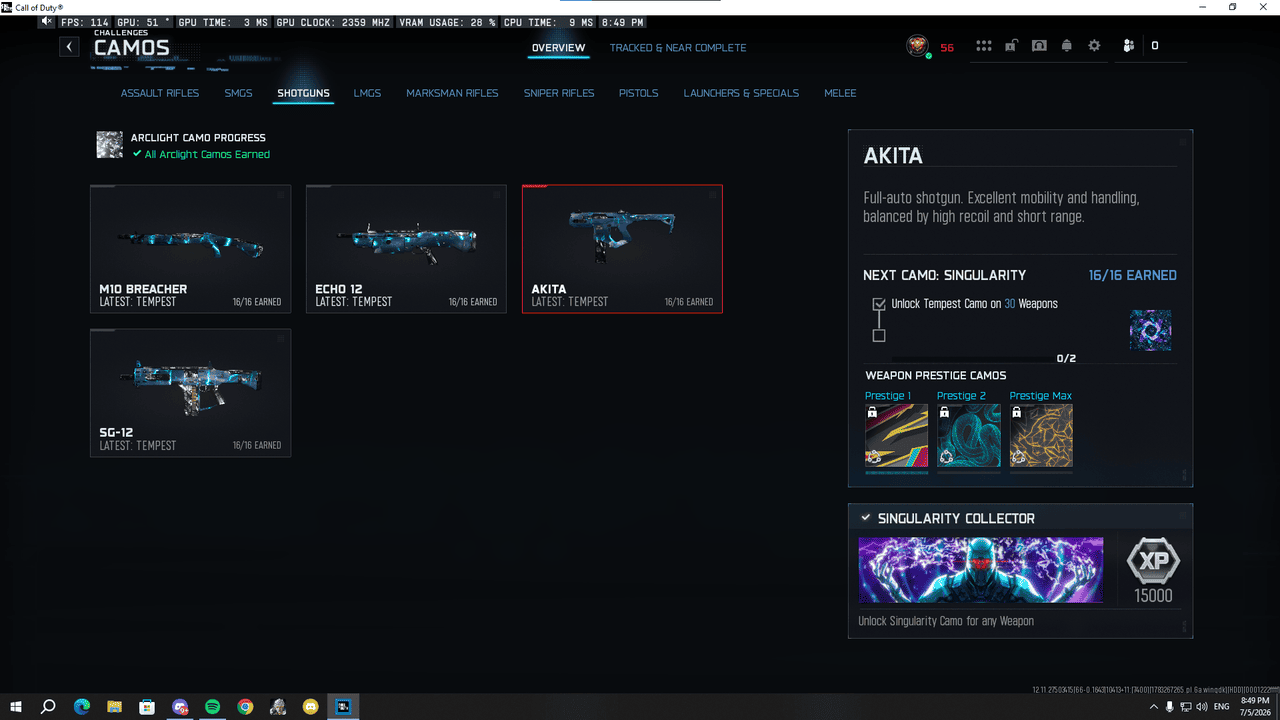This screenshot has width=1280, height=720.
Task: Open the grid menu icon in header
Action: pyautogui.click(x=984, y=46)
